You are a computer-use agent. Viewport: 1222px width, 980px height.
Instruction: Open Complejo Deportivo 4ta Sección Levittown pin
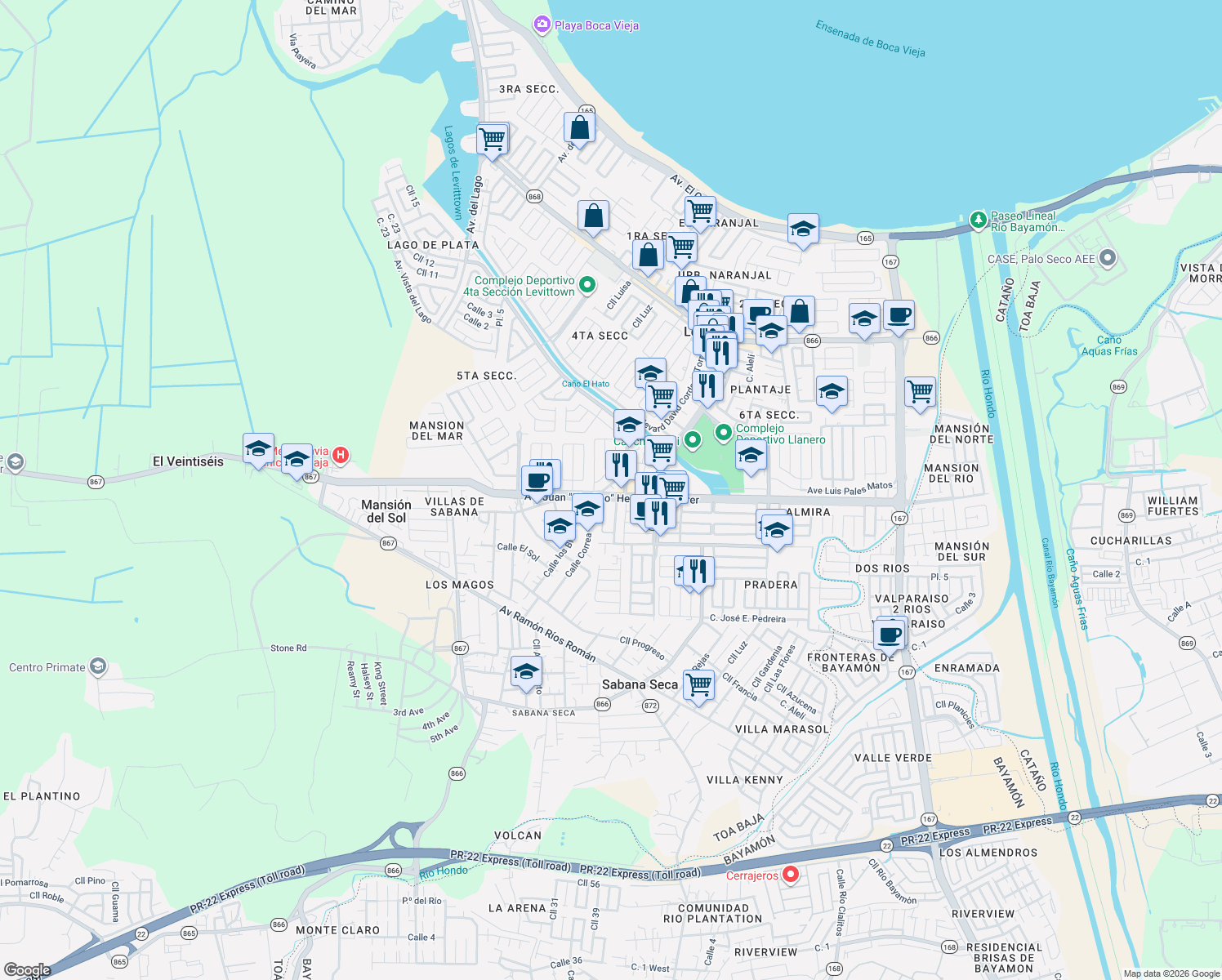(586, 285)
